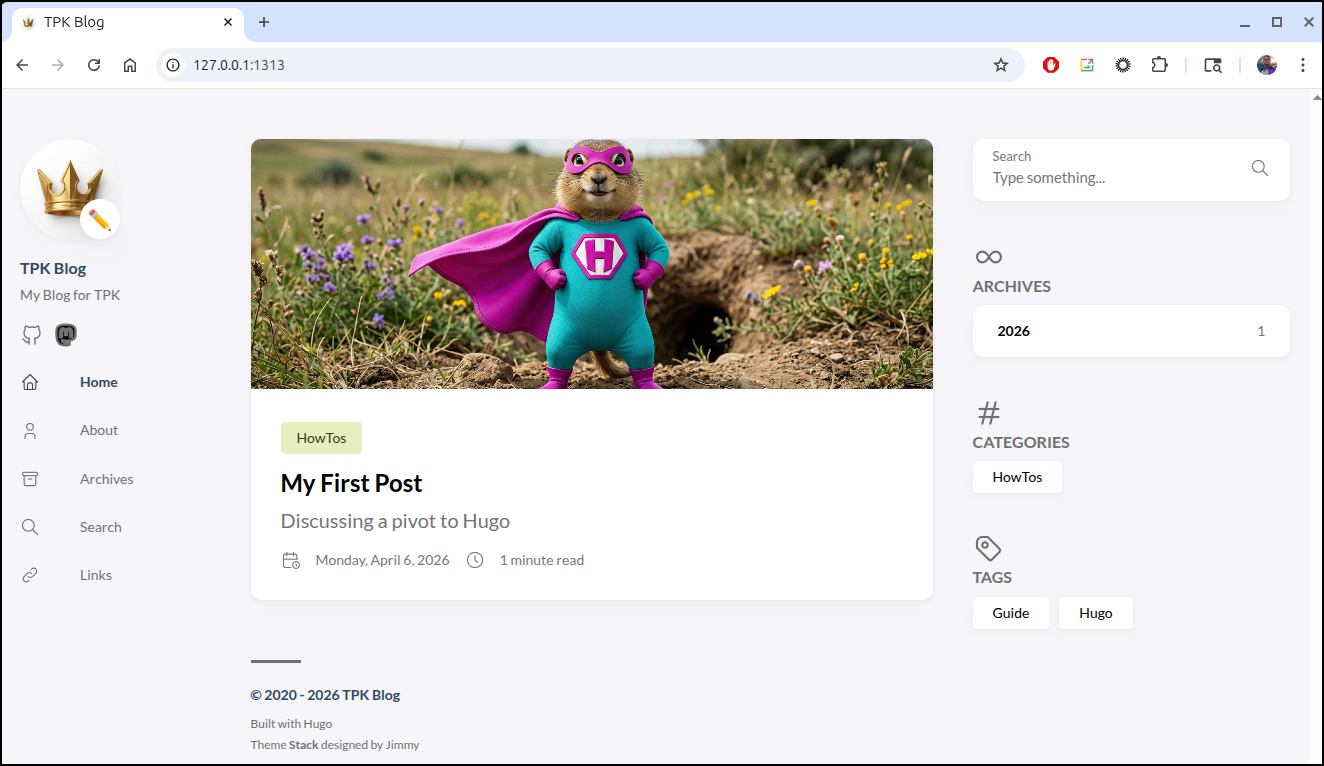Open the browser Extensions puzzle icon
This screenshot has width=1324, height=766.
pyautogui.click(x=1159, y=65)
